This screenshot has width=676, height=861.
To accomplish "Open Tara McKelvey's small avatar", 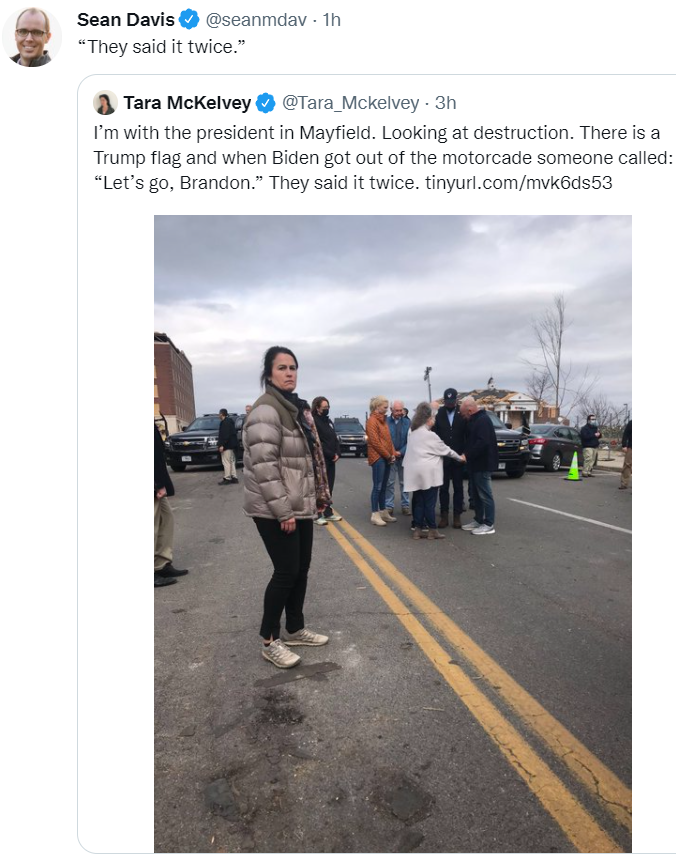I will [105, 103].
